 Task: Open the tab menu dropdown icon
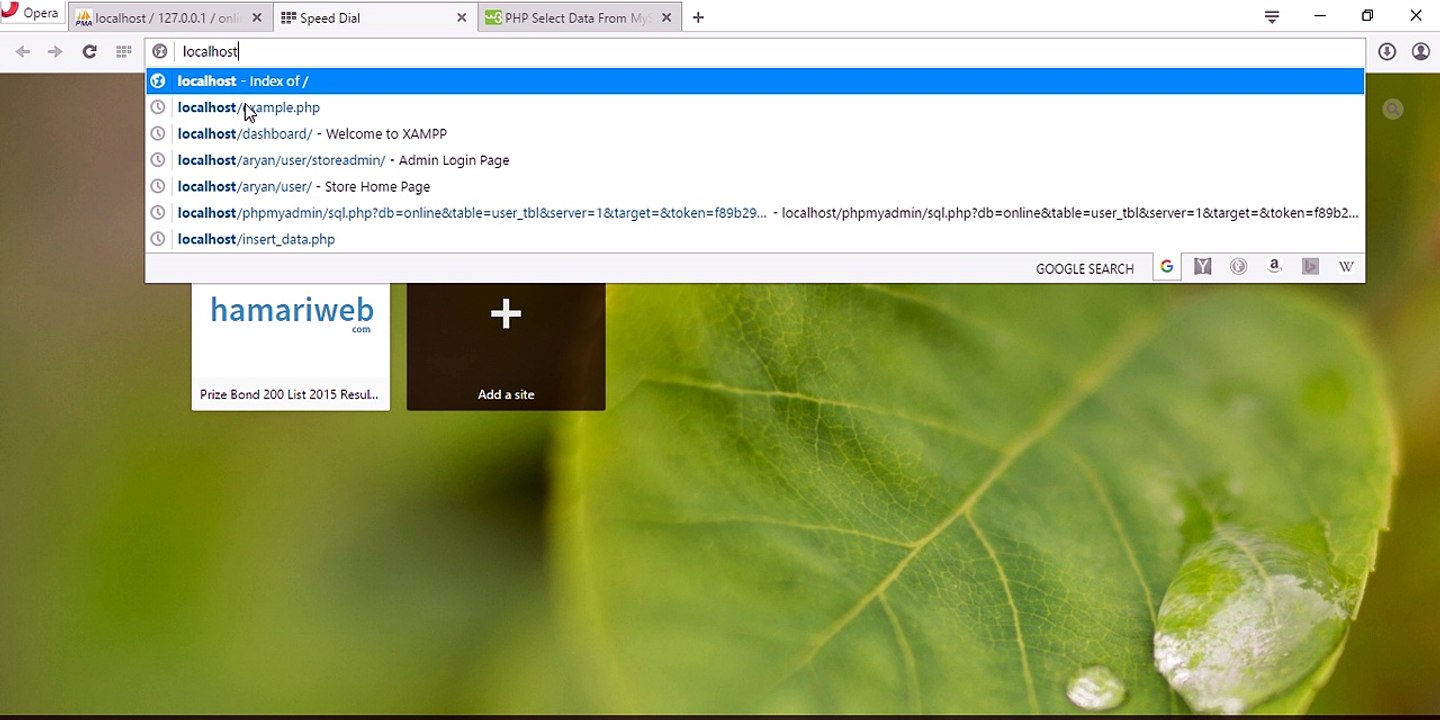1272,17
